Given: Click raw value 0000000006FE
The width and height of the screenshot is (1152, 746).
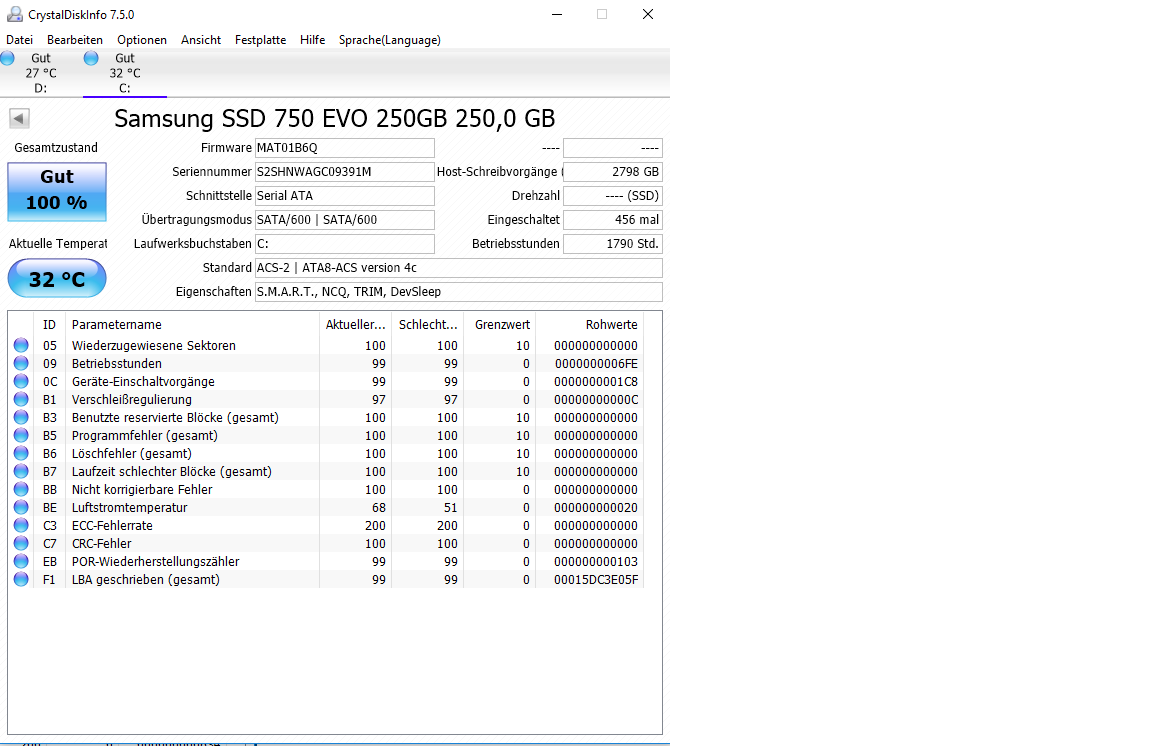Looking at the screenshot, I should [x=596, y=363].
